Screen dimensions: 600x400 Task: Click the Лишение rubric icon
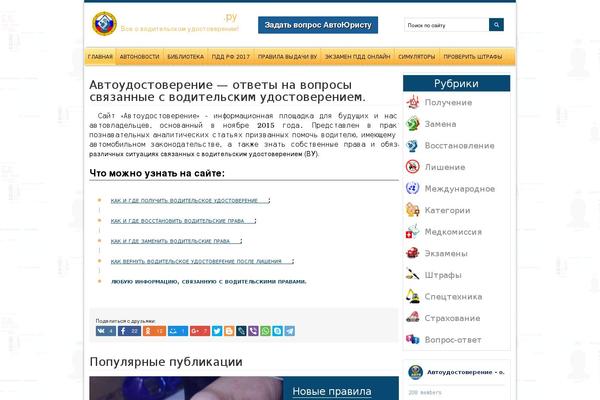(412, 167)
